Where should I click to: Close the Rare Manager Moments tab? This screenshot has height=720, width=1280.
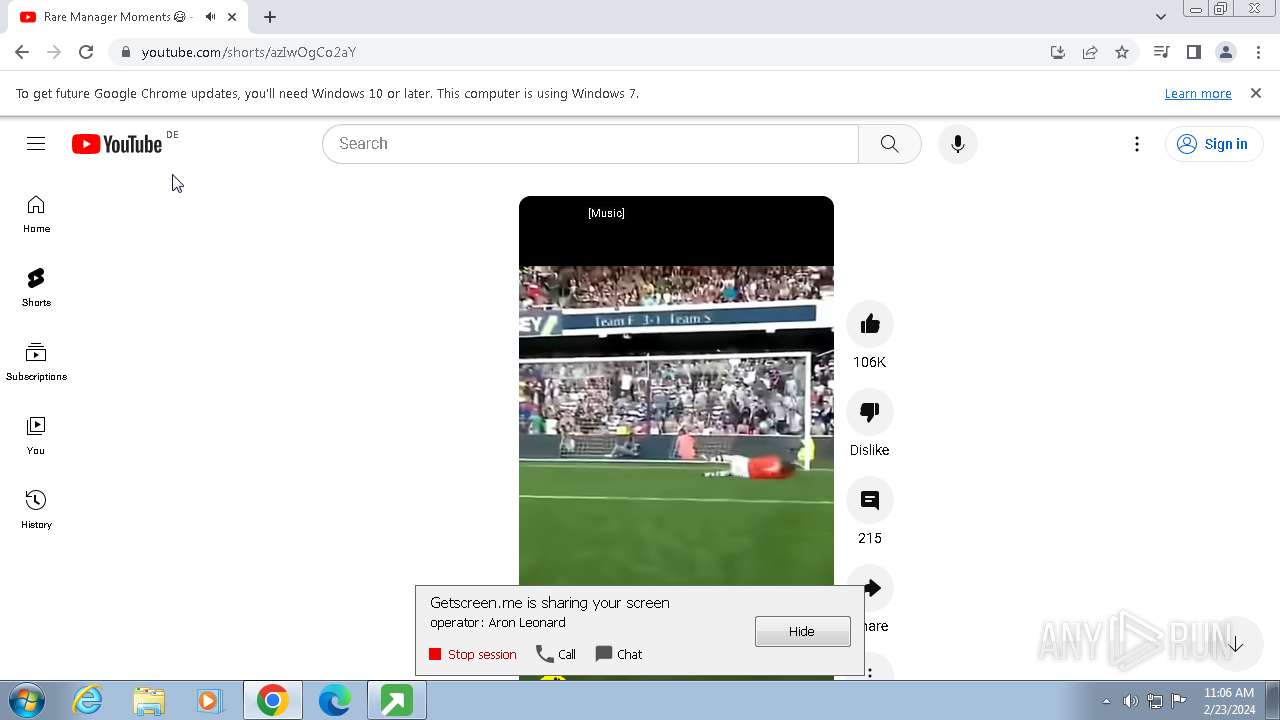(x=233, y=17)
